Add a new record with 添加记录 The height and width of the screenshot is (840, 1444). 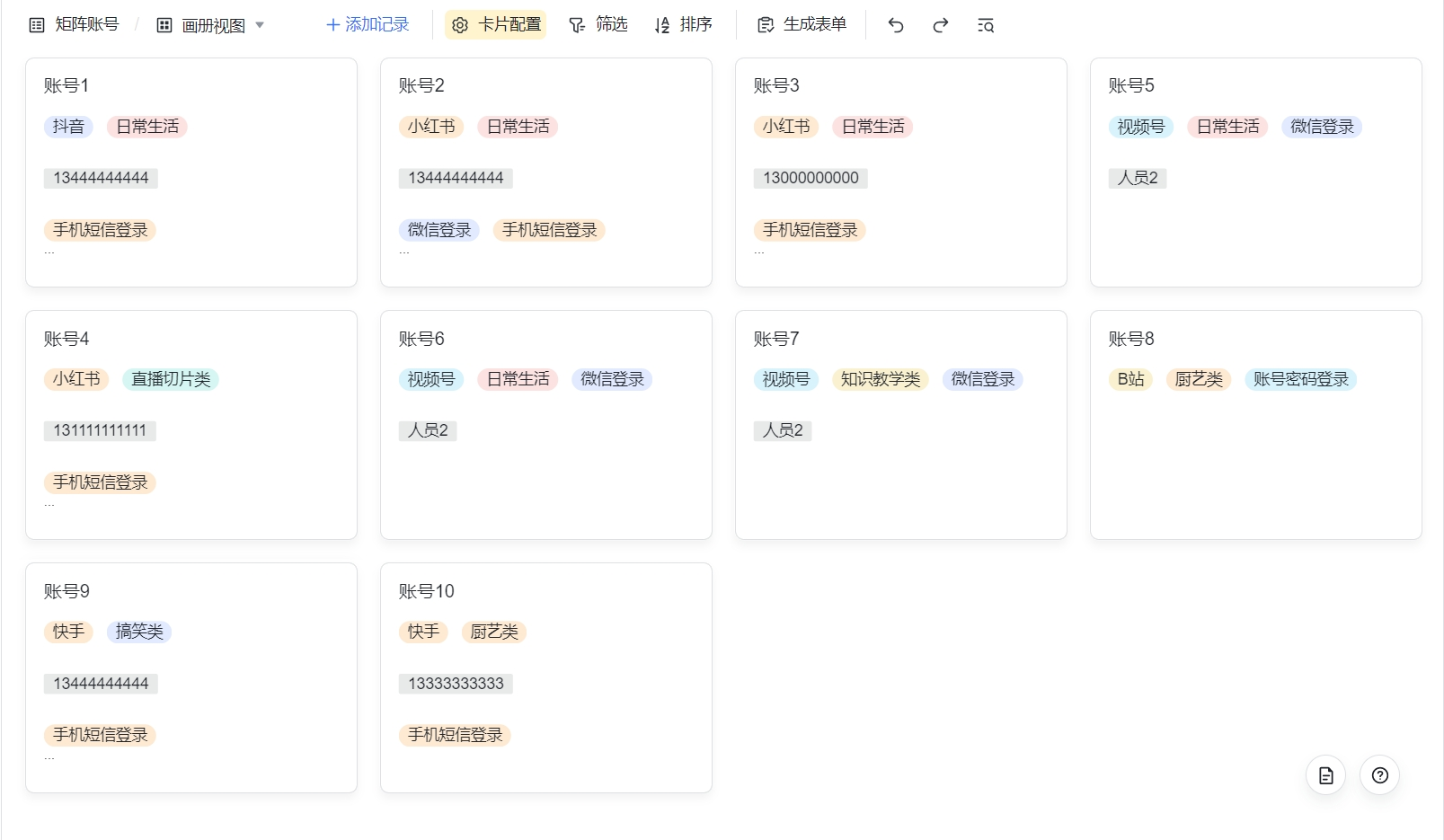[368, 25]
